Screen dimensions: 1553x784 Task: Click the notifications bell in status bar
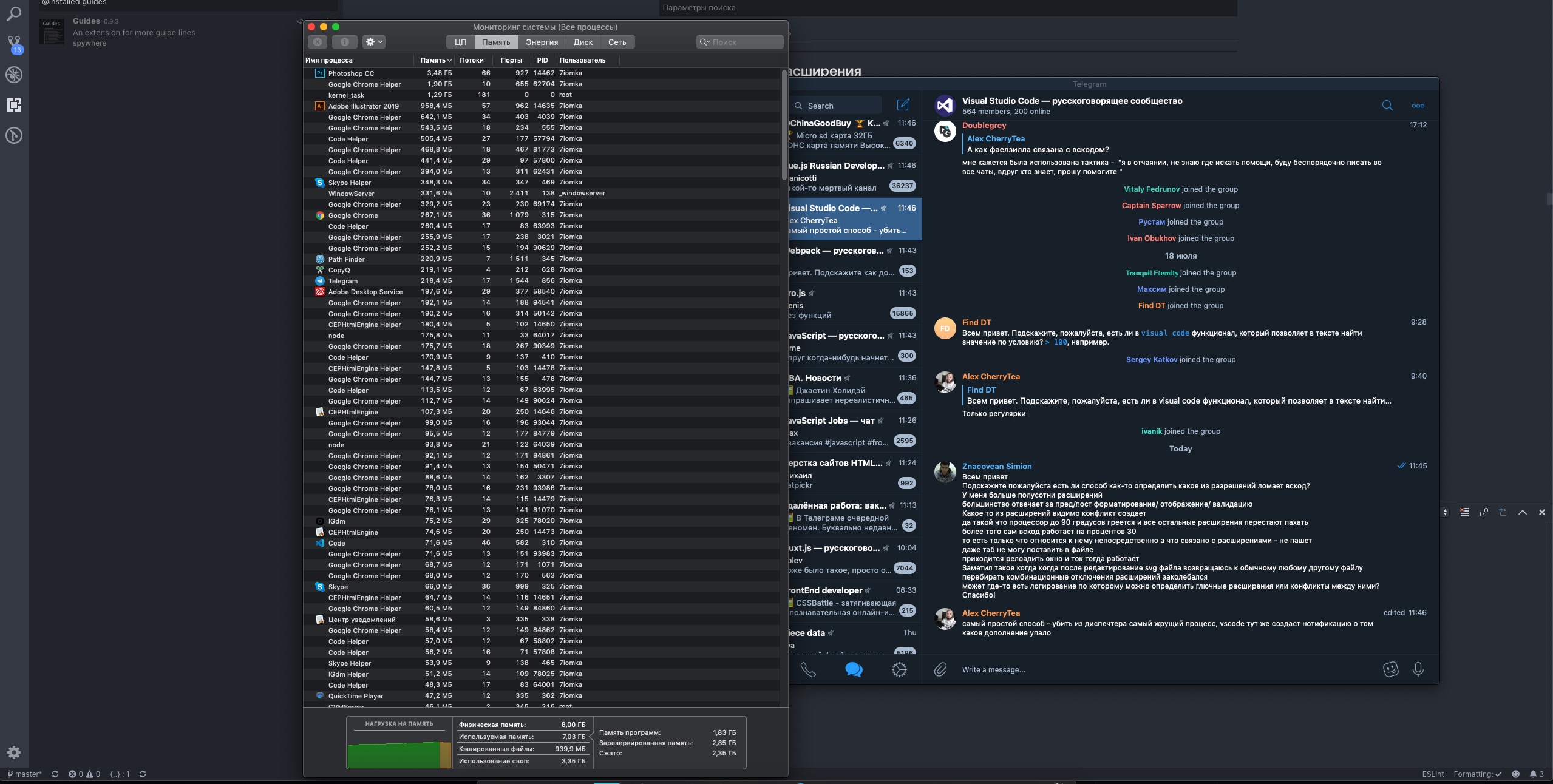click(x=1537, y=774)
